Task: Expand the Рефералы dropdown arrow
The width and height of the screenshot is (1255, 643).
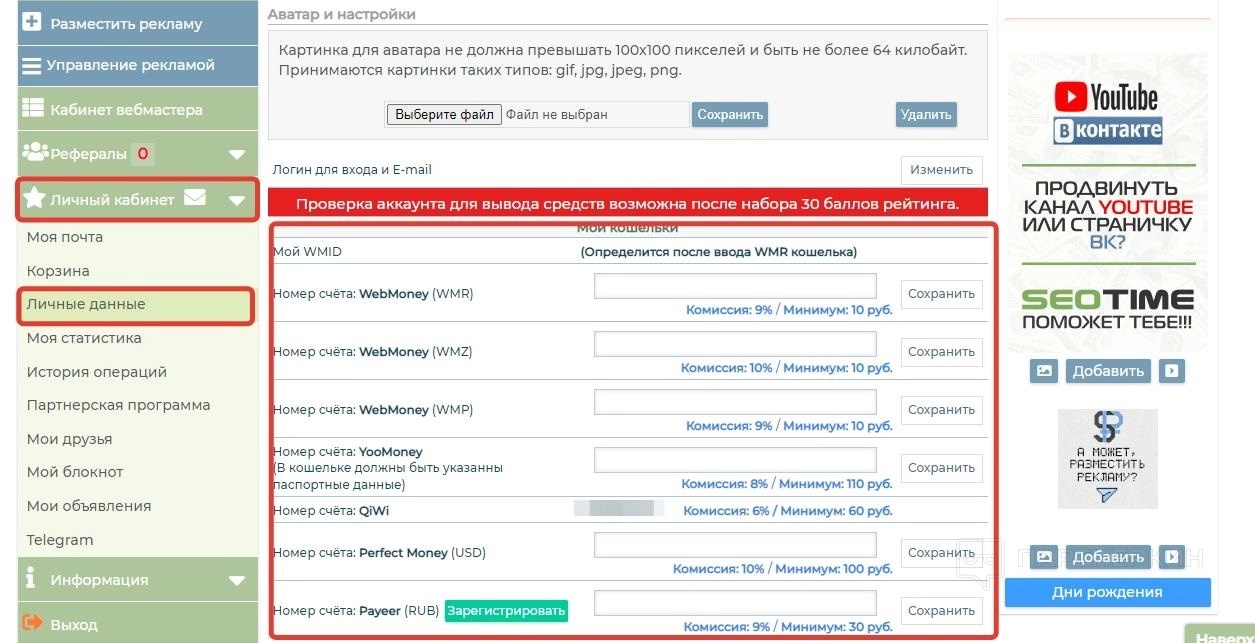Action: coord(237,154)
